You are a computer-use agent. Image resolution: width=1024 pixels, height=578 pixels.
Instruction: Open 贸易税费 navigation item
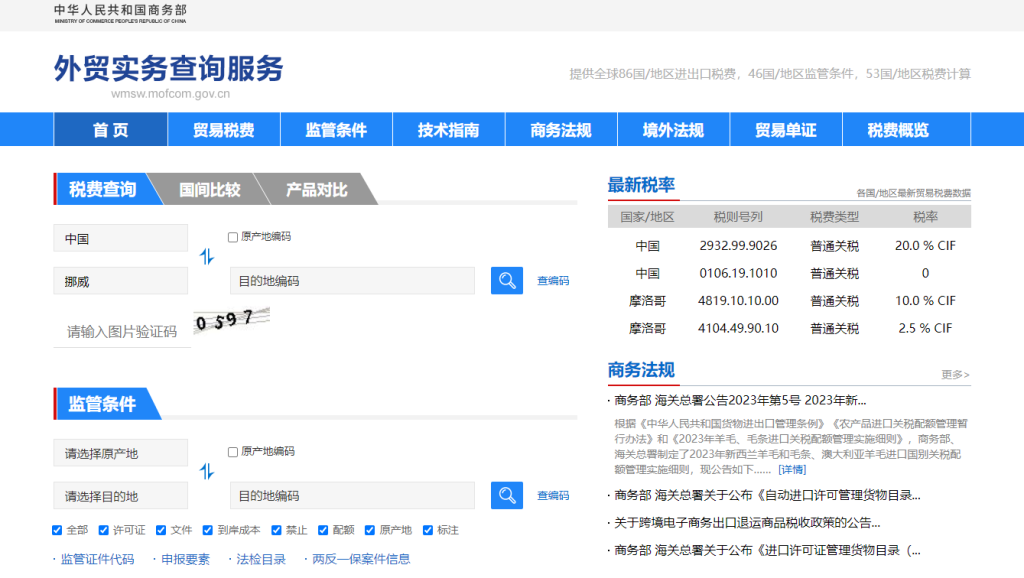[223, 129]
